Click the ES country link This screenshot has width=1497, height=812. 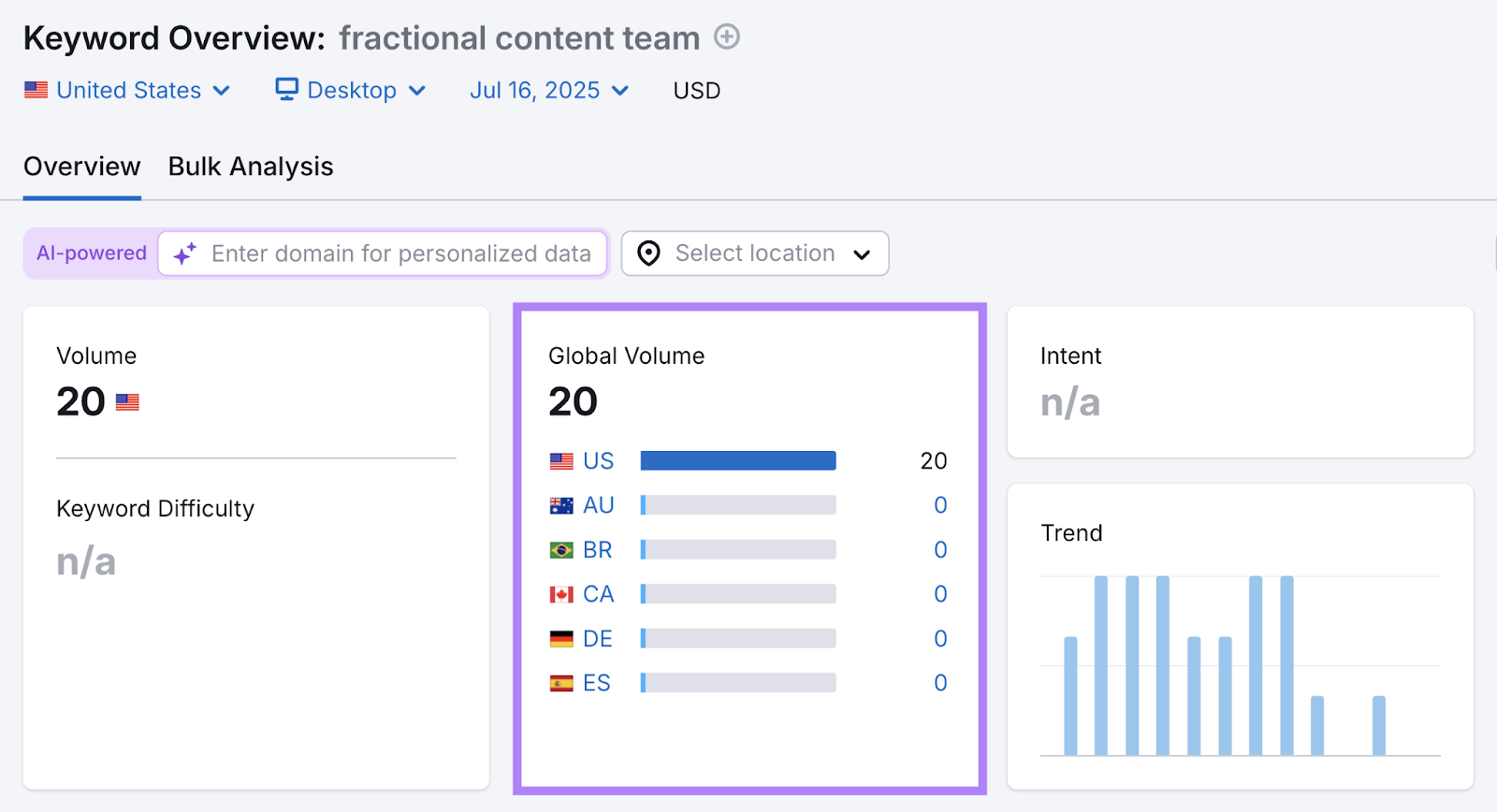pyautogui.click(x=596, y=683)
